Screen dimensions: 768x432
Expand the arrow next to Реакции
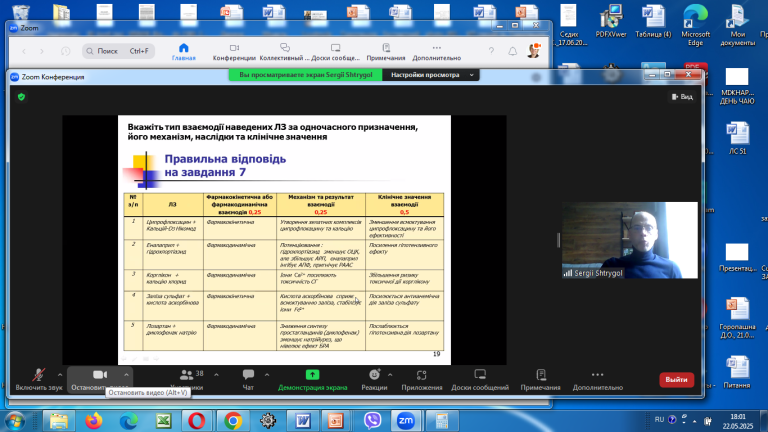pos(390,375)
